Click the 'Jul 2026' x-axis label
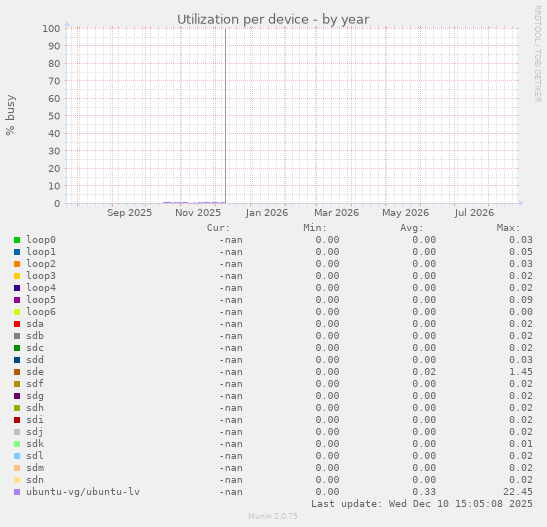 pos(474,213)
